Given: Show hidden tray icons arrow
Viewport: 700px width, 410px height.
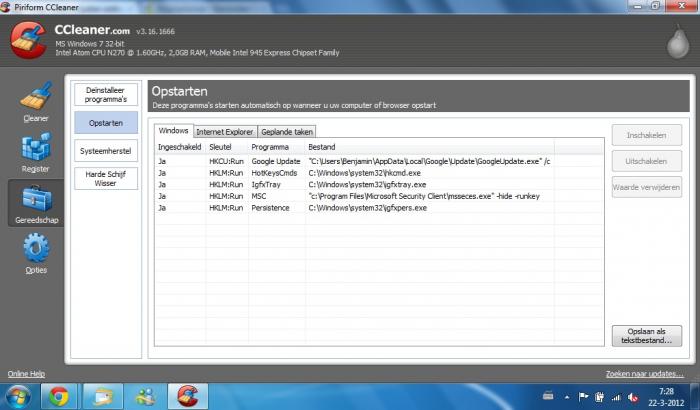Looking at the screenshot, I should pyautogui.click(x=567, y=397).
